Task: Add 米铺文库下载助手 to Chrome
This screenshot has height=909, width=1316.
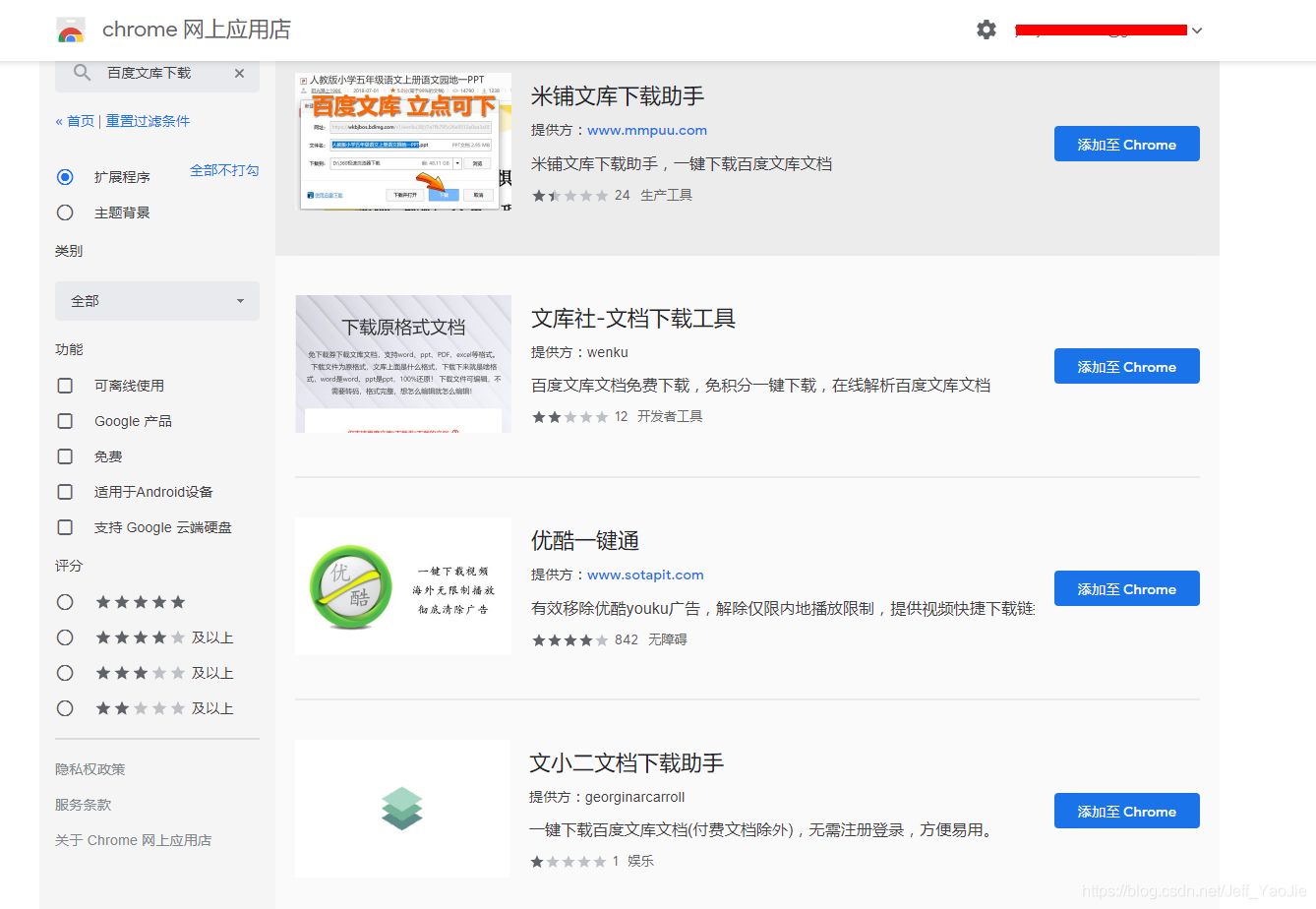Action: [1127, 144]
